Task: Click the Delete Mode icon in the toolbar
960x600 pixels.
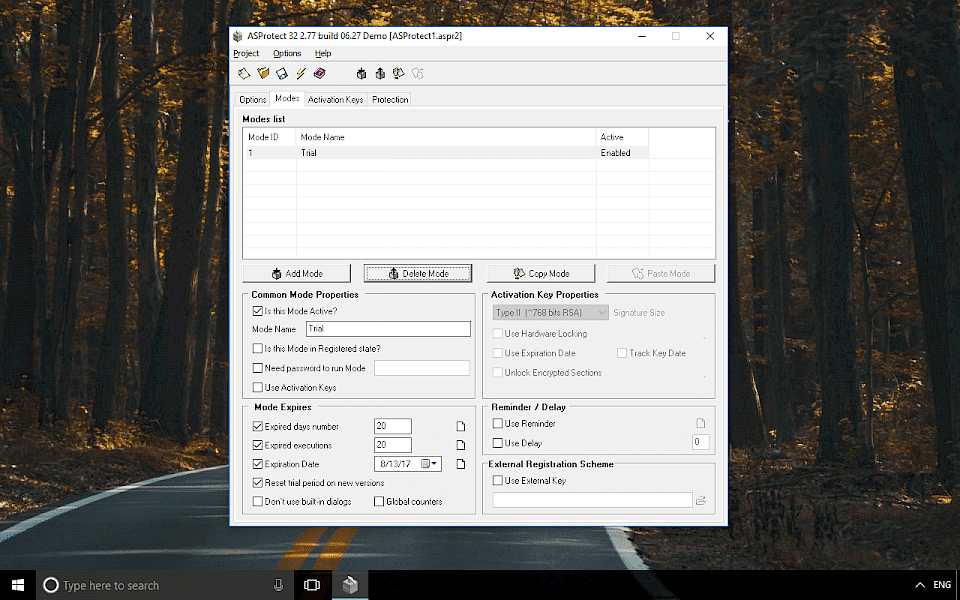Action: pos(380,73)
